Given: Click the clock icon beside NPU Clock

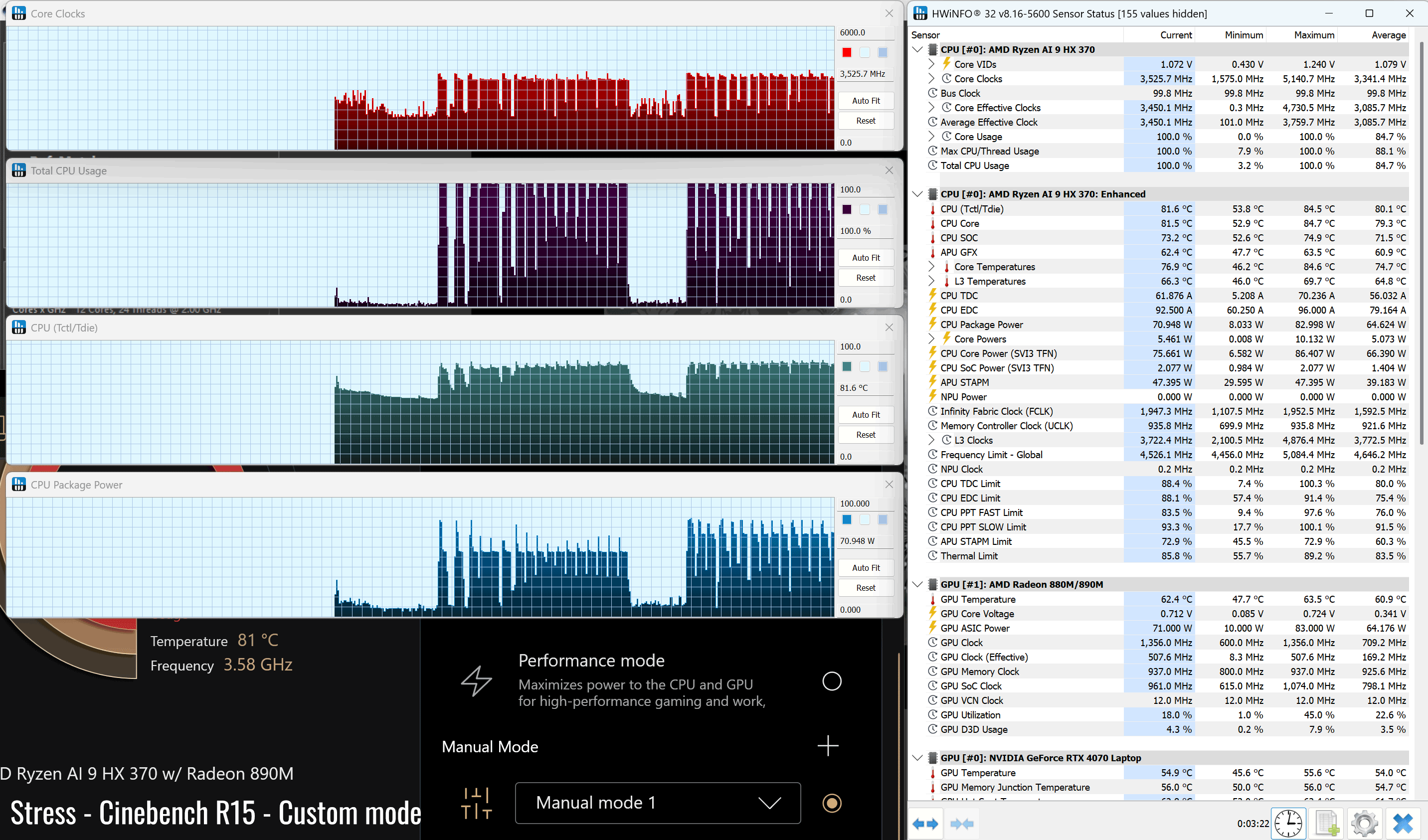Looking at the screenshot, I should tap(933, 469).
